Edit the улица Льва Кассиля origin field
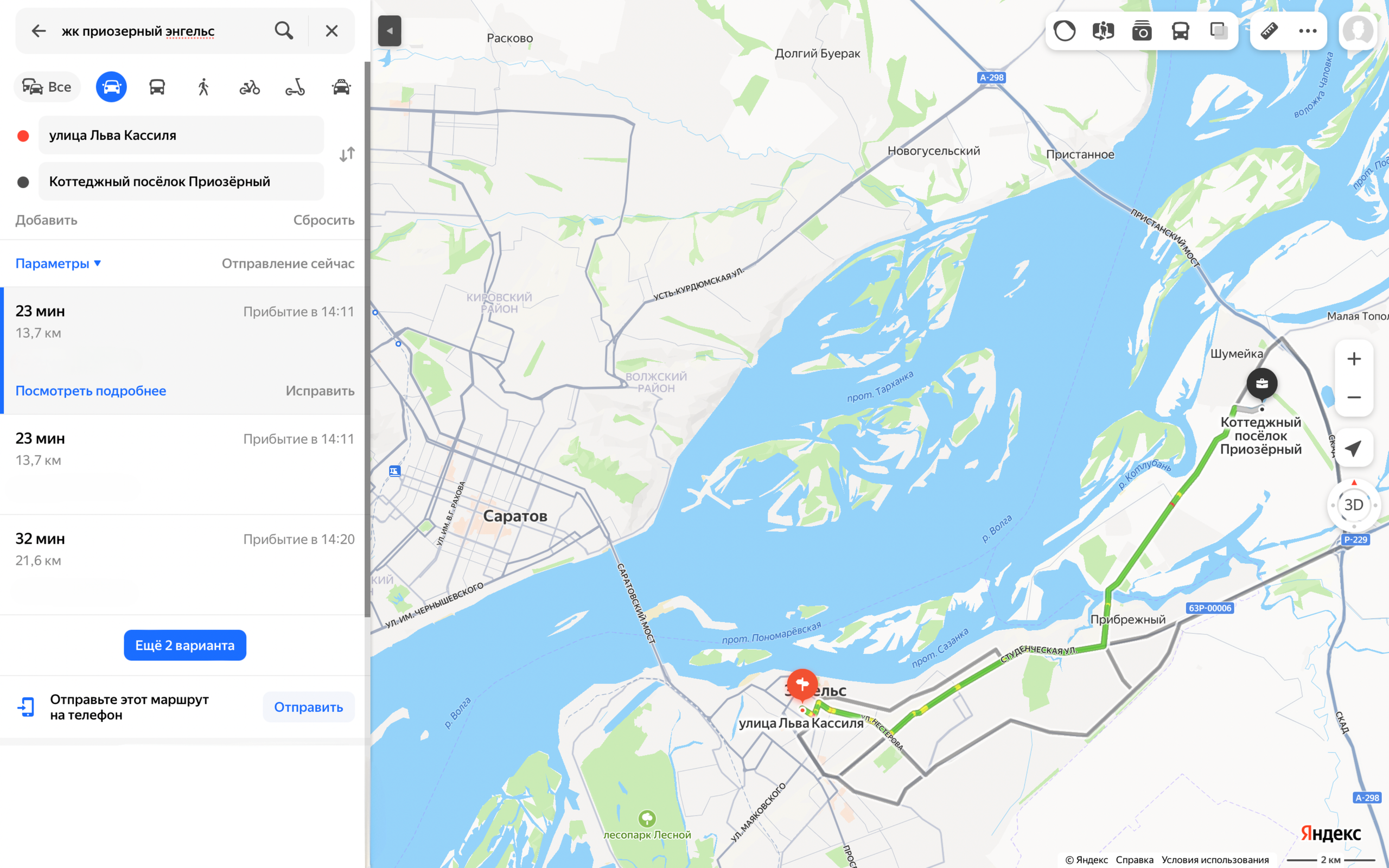Screen dimensions: 1389x868 tap(181, 135)
